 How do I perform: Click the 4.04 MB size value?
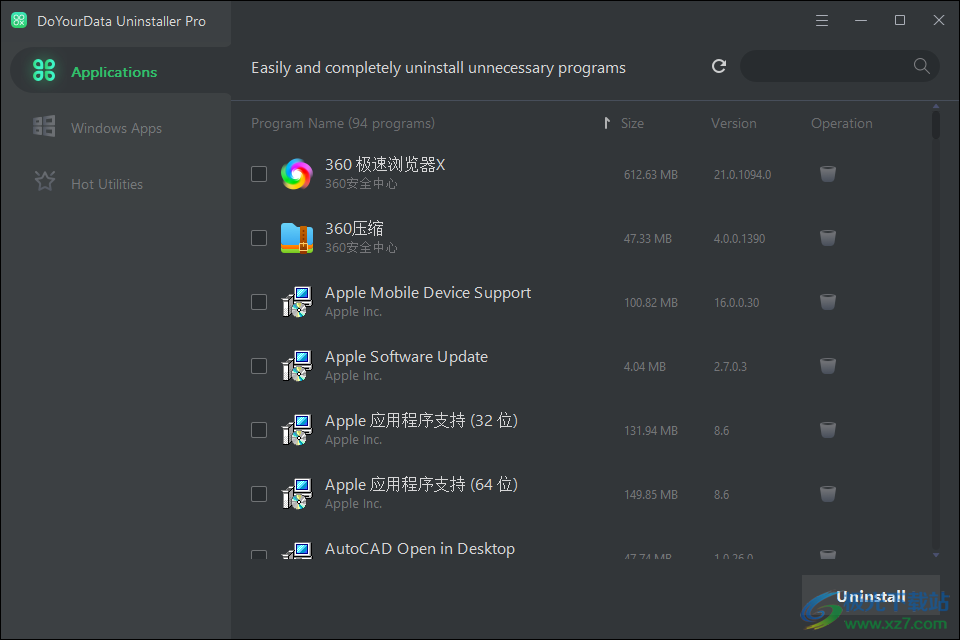(x=645, y=366)
